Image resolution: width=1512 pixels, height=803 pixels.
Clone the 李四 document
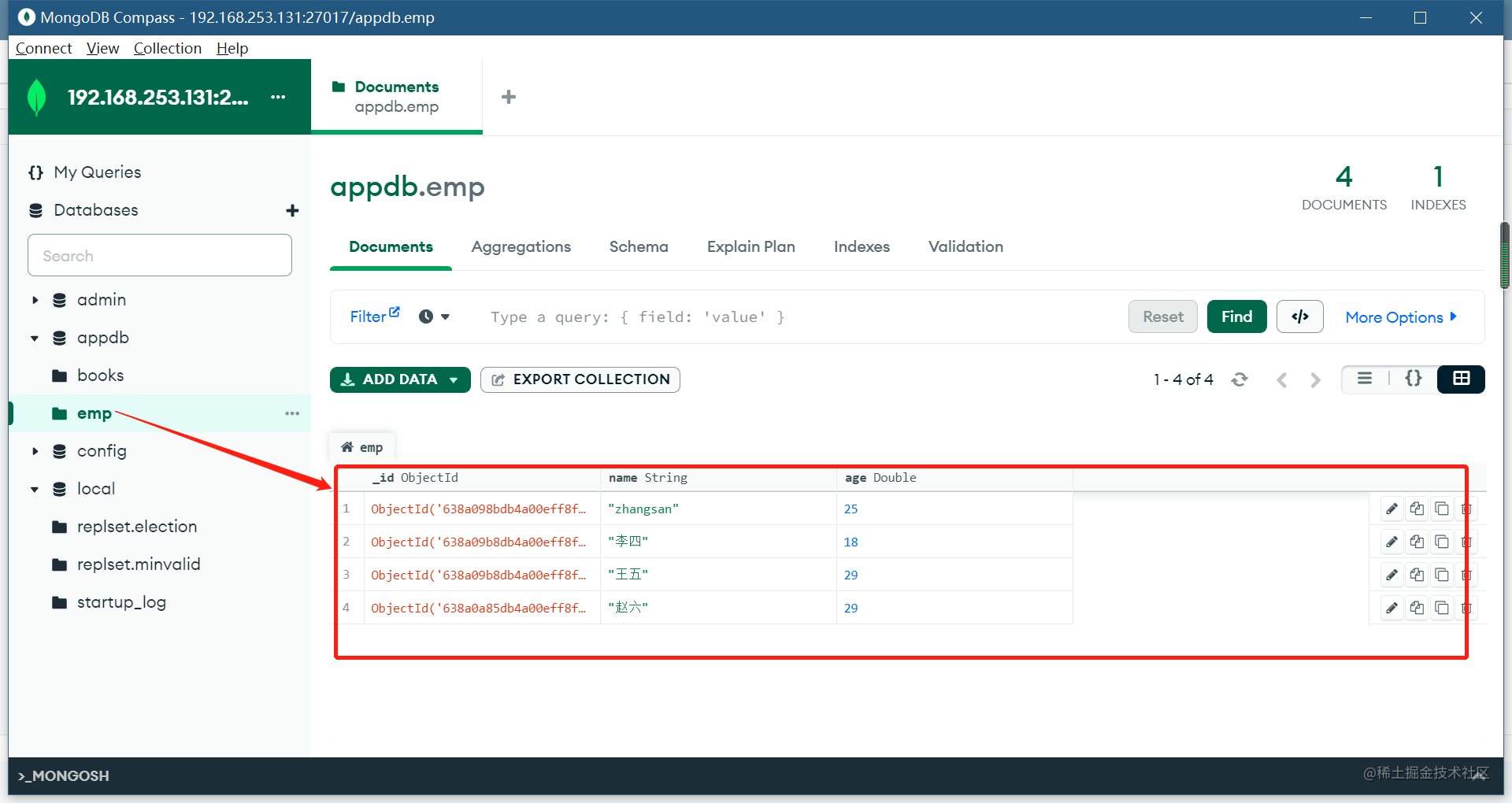point(1417,542)
